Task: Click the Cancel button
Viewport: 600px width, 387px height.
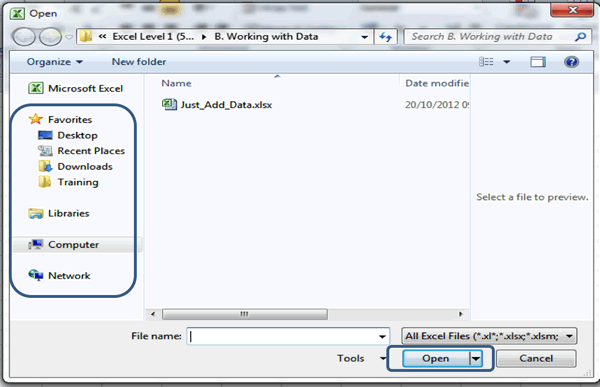Action: 536,358
